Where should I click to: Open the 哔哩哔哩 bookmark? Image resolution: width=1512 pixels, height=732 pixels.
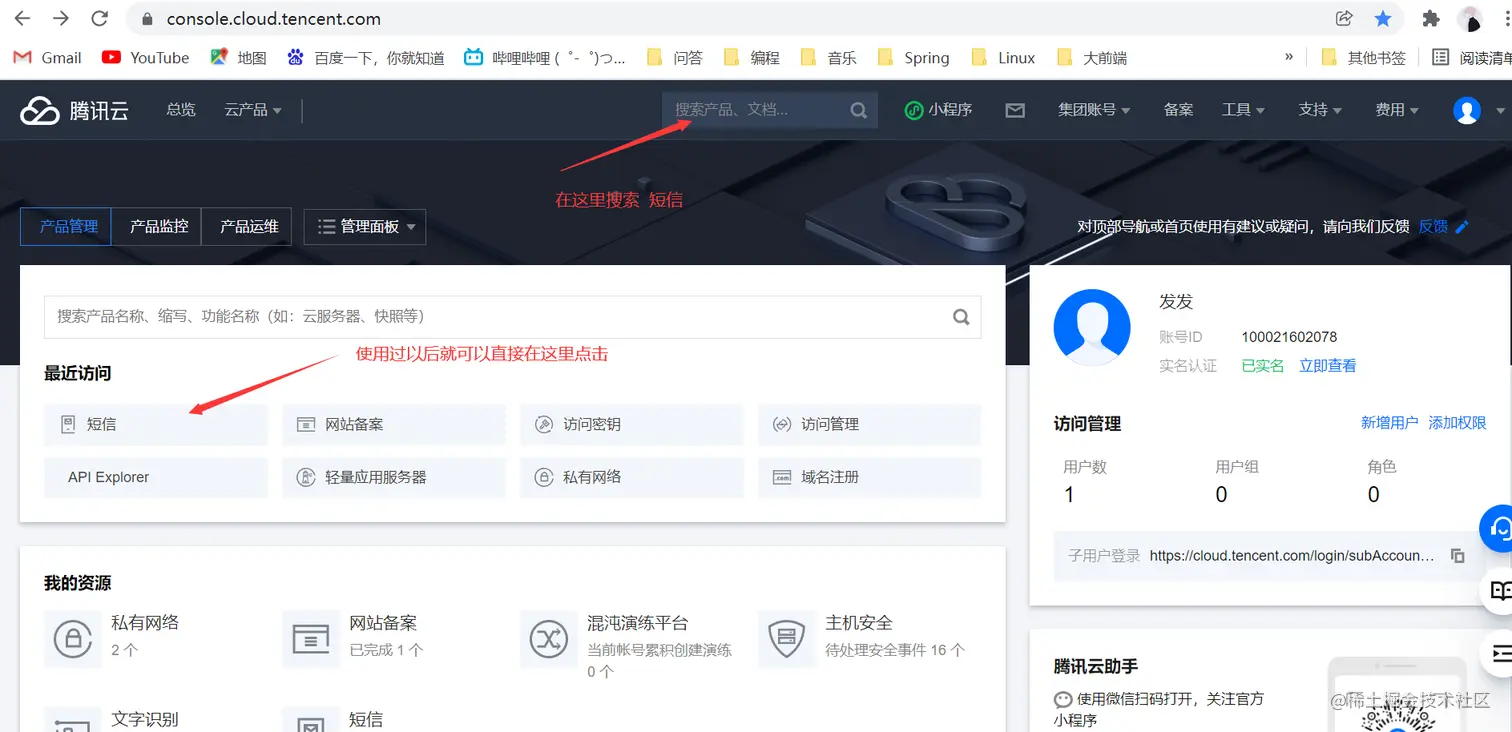(x=545, y=58)
